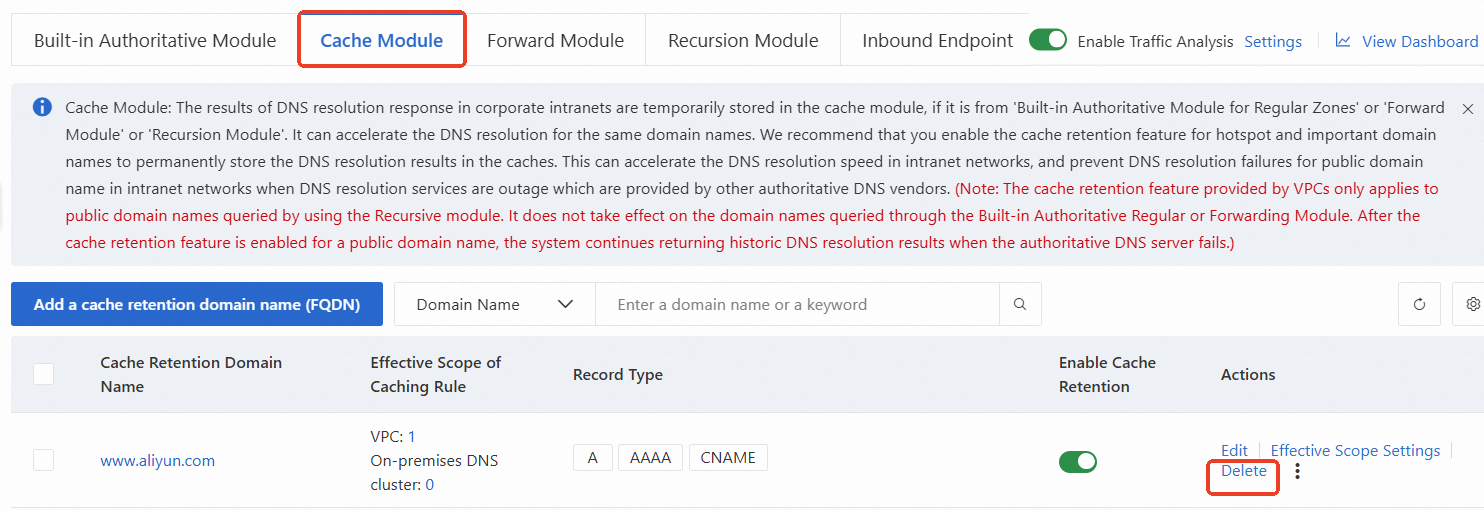Select the www.aliyun.com row checkbox
The width and height of the screenshot is (1484, 510).
pyautogui.click(x=44, y=460)
